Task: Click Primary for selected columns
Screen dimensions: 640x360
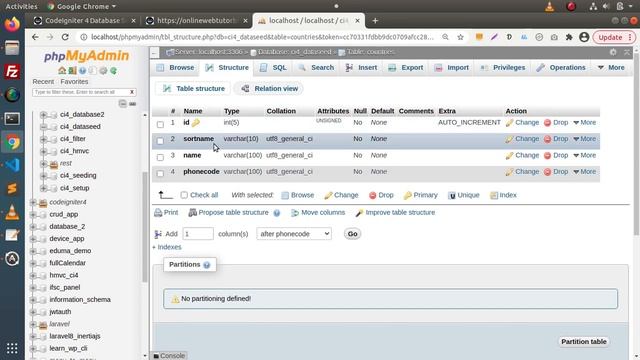Action: click(421, 195)
